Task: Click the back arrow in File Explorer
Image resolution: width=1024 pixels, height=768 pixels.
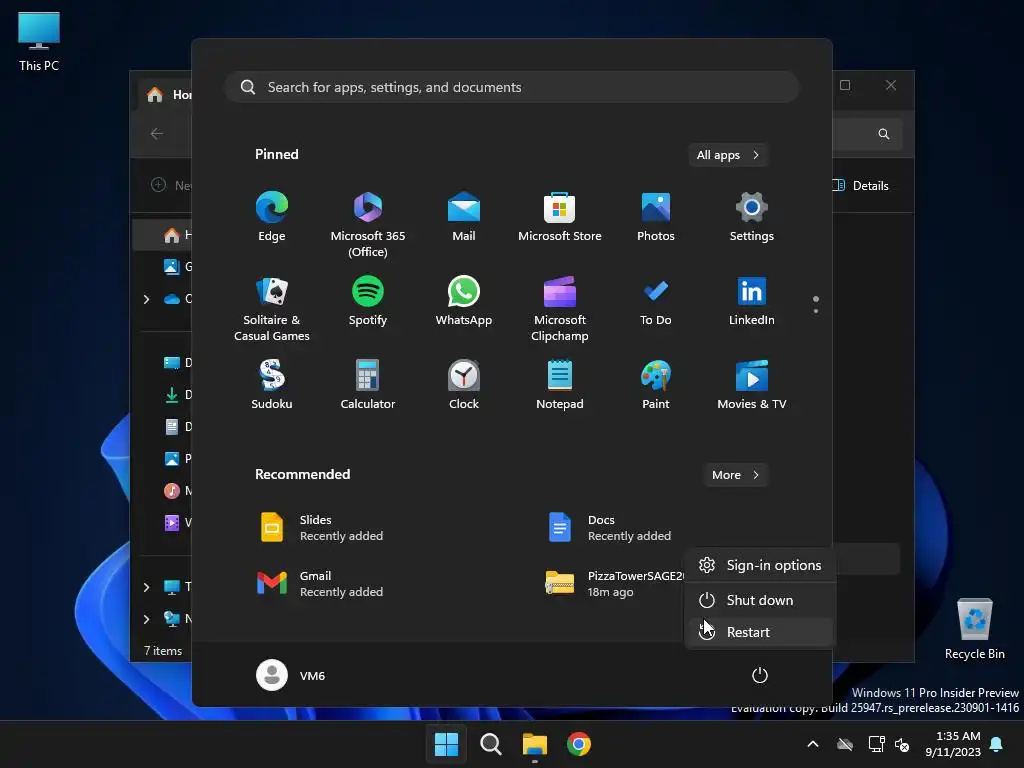Action: (x=157, y=134)
